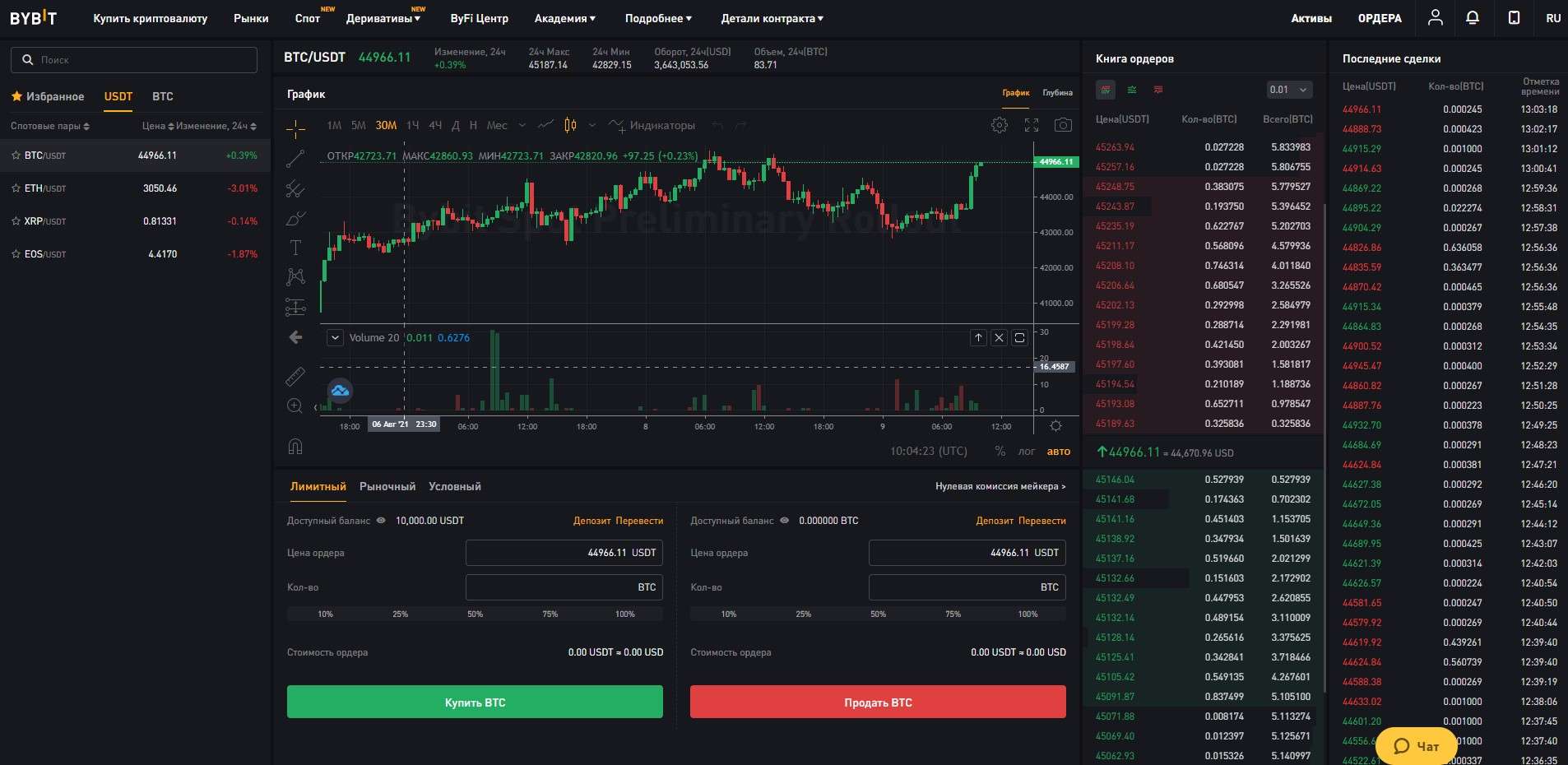
Task: Undo the last chart action
Action: point(717,125)
